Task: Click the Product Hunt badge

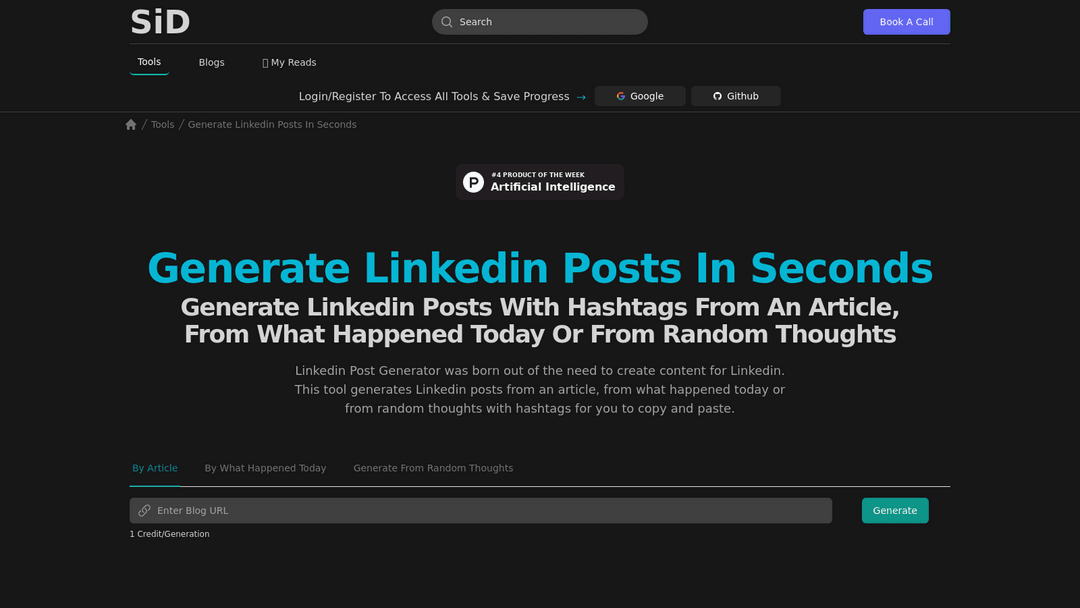Action: click(x=539, y=182)
